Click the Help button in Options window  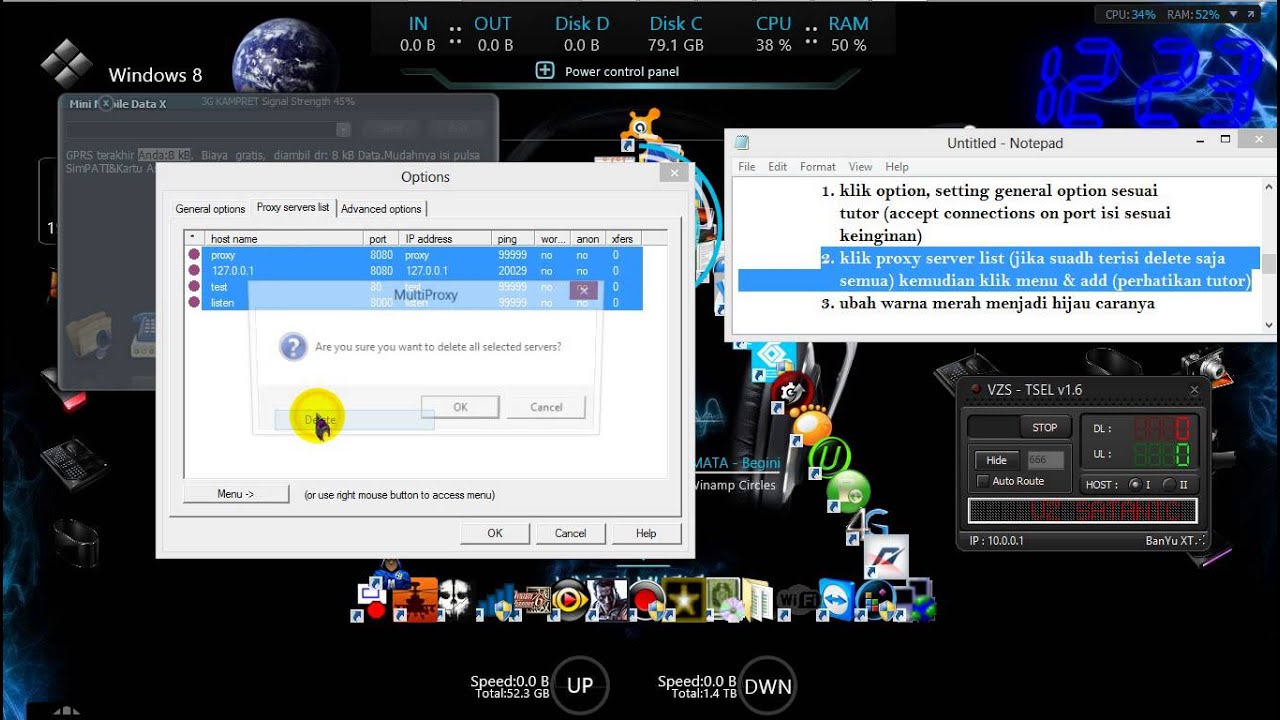click(x=646, y=533)
